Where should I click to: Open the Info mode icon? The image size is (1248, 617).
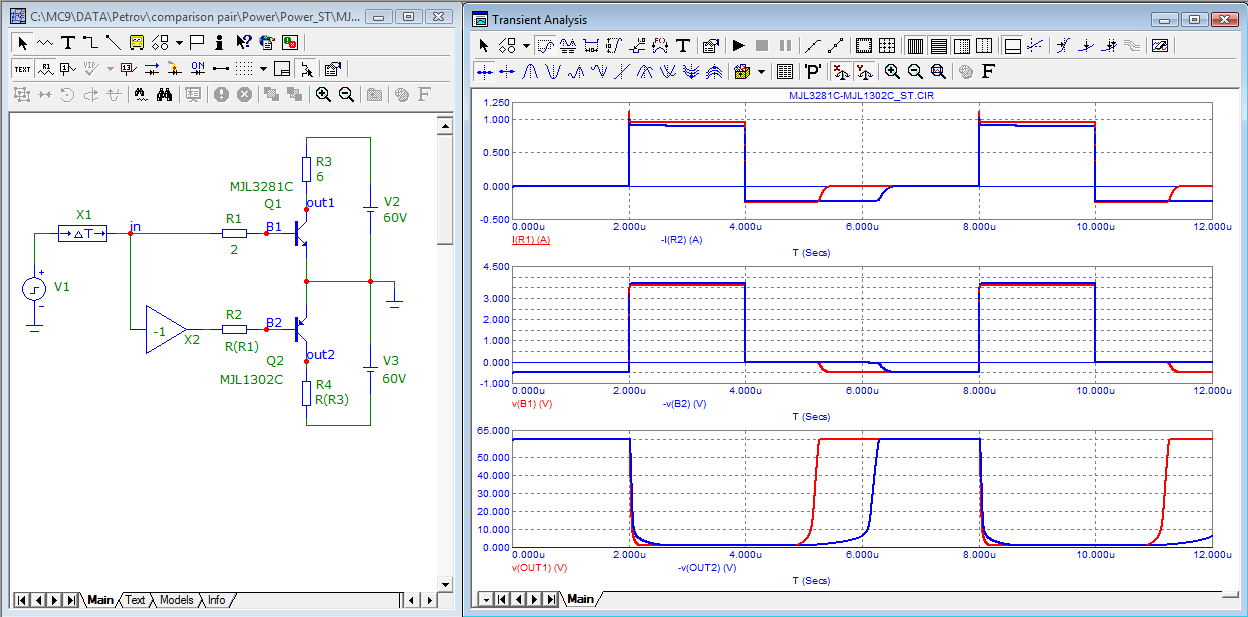[219, 43]
